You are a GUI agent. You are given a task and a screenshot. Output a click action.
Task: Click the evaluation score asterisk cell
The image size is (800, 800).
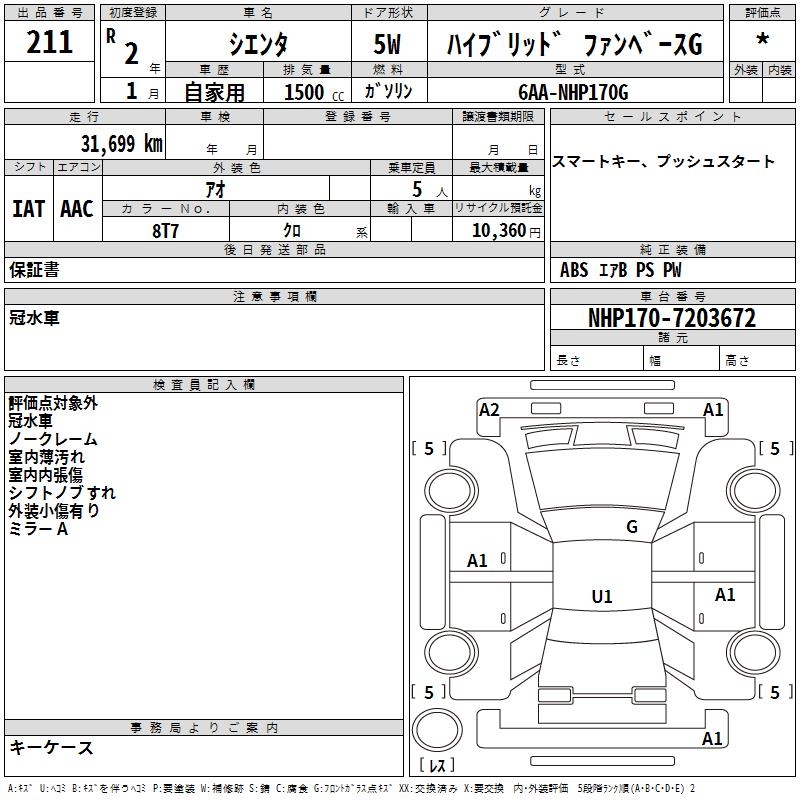[x=762, y=41]
